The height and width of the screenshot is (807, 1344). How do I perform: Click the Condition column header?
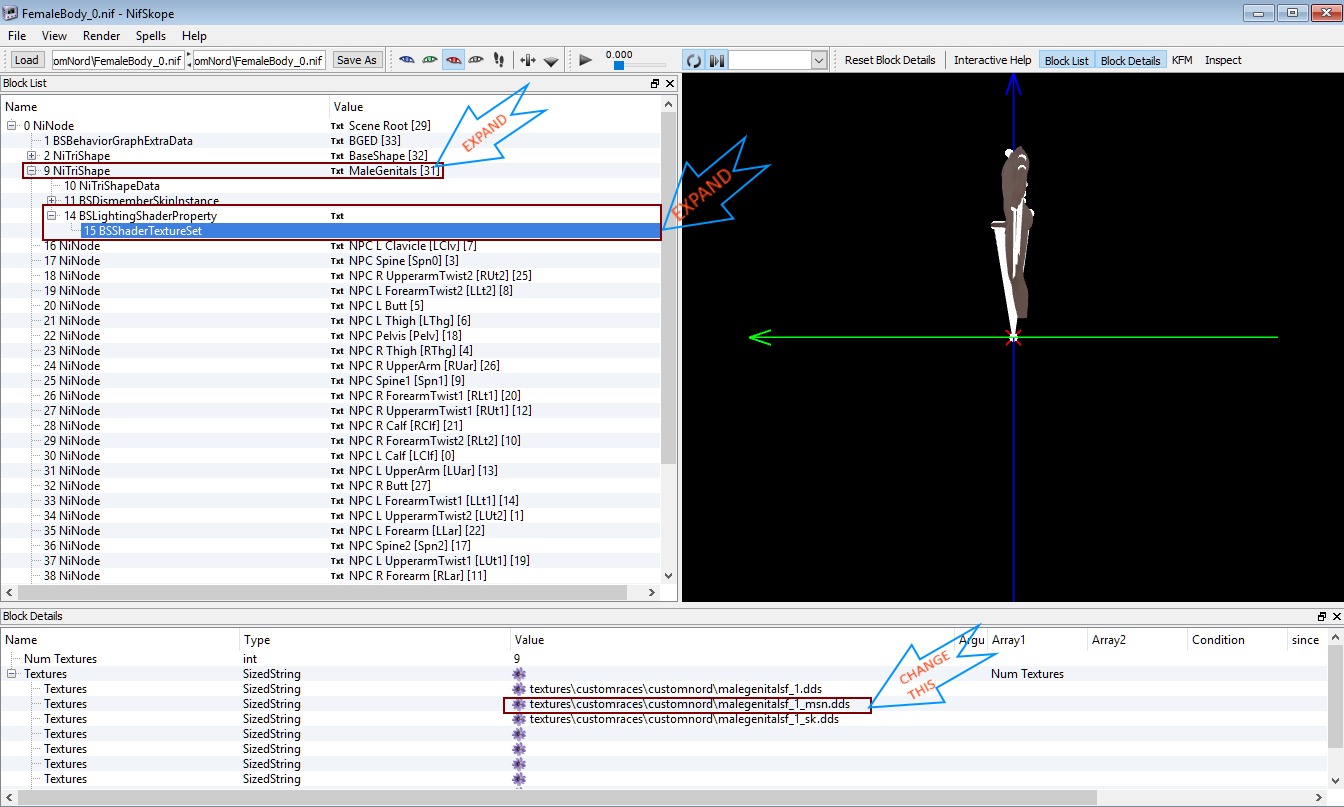tap(1237, 640)
